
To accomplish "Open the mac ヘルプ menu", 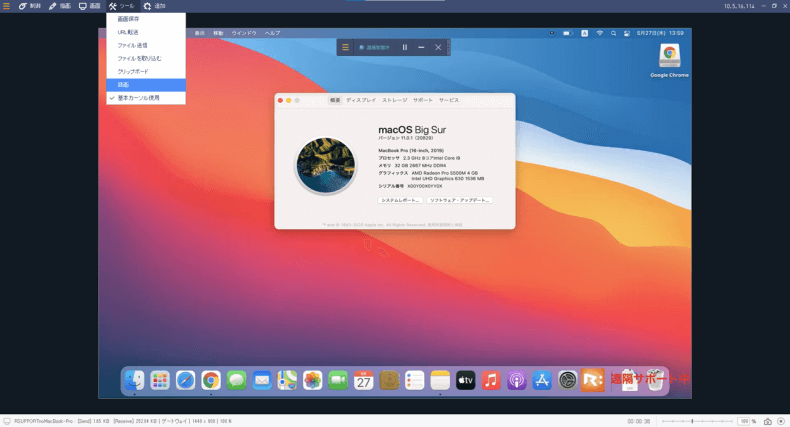I will 273,33.
